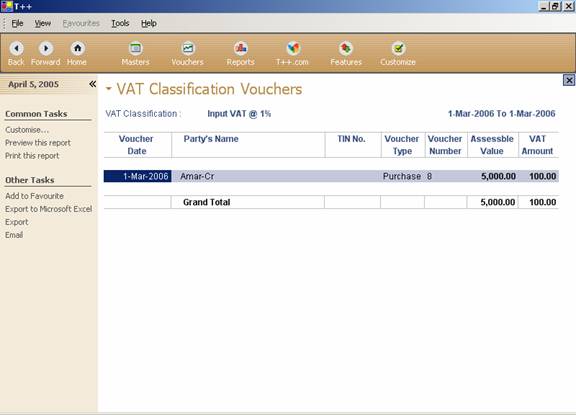Open the Customize toolbar icon
This screenshot has height=415, width=576.
tap(398, 48)
